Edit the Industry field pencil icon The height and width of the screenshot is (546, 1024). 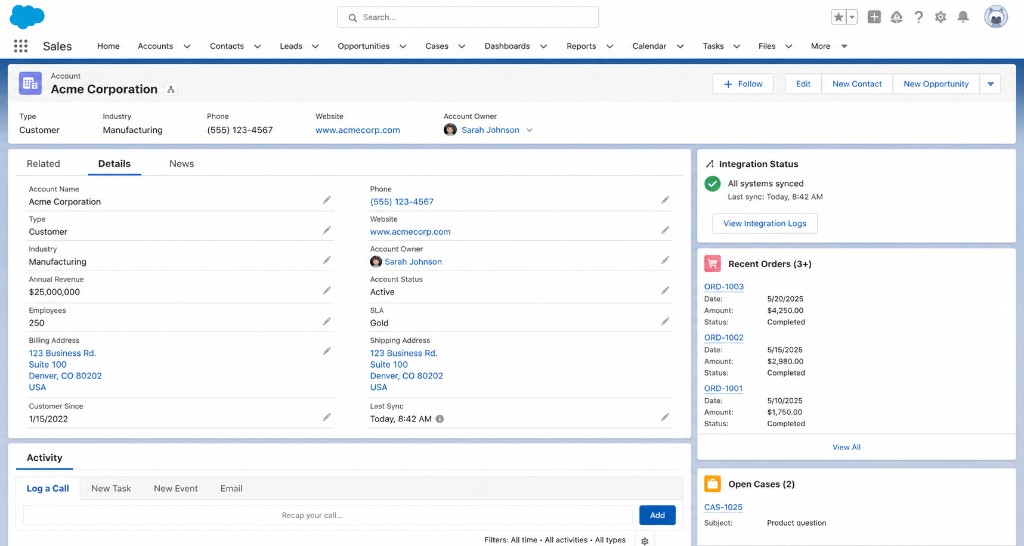click(x=327, y=260)
